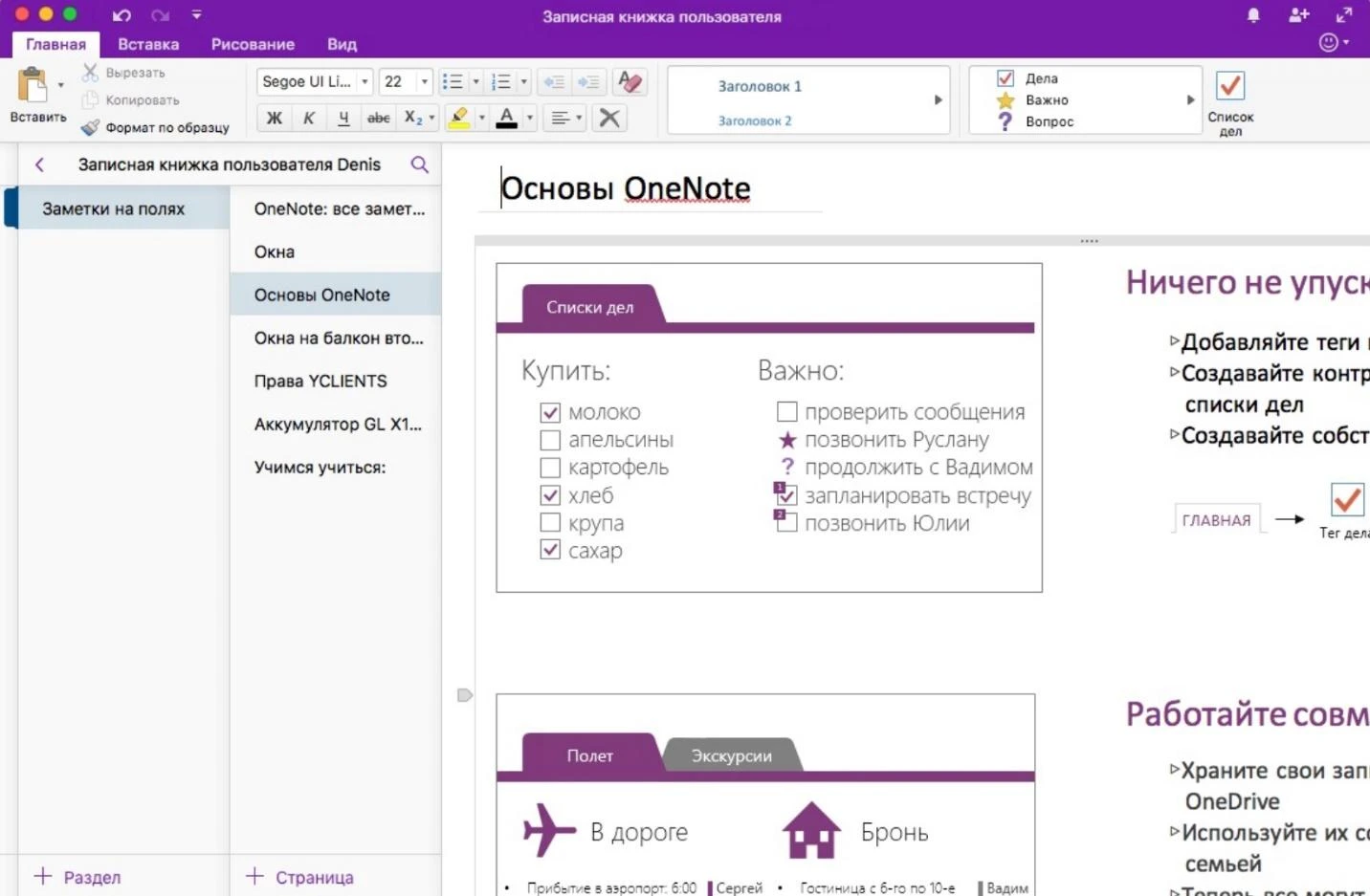Toggle underline Ч formatting

tap(343, 118)
